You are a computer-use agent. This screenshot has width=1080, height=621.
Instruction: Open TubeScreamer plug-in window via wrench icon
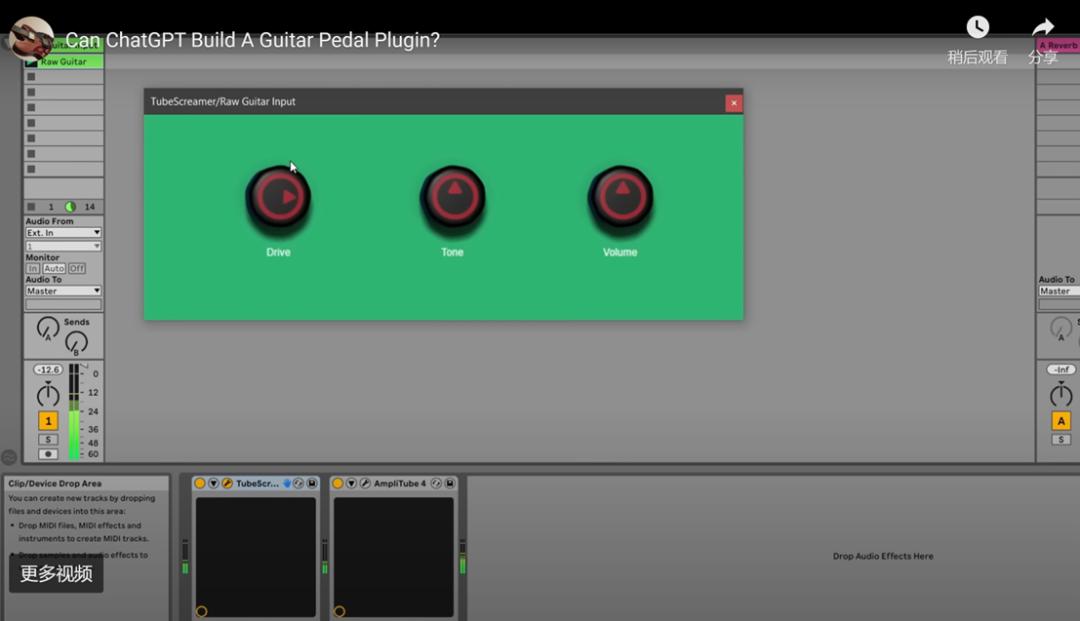click(227, 483)
